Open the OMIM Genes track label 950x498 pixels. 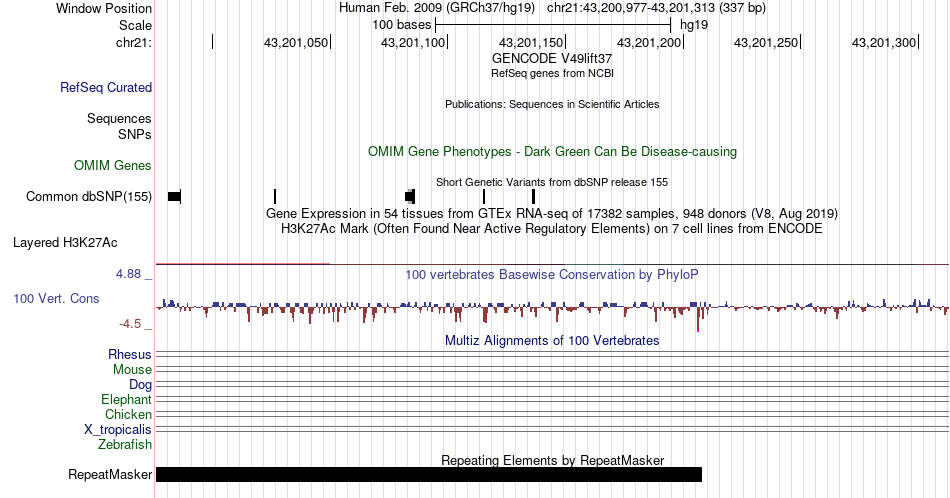tap(113, 165)
